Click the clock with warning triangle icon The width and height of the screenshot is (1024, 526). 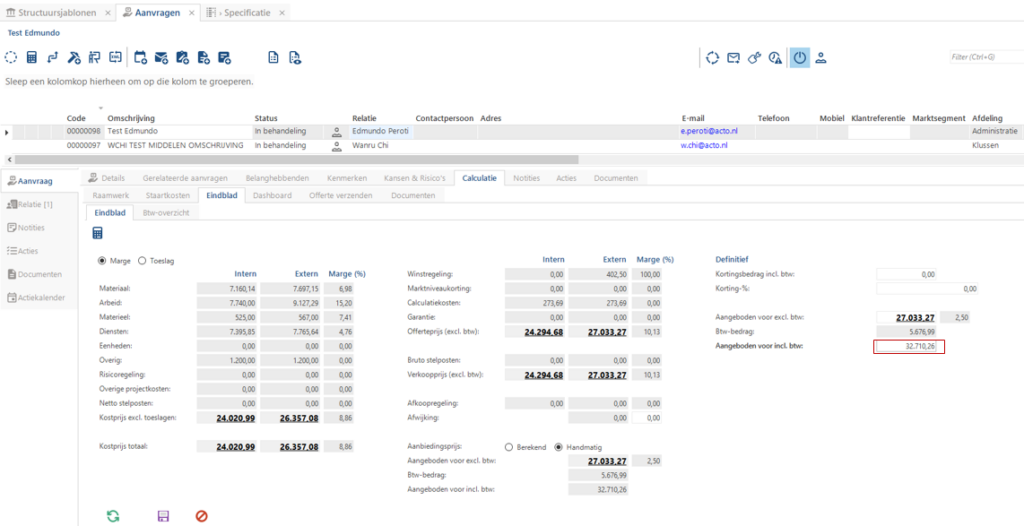pyautogui.click(x=775, y=58)
